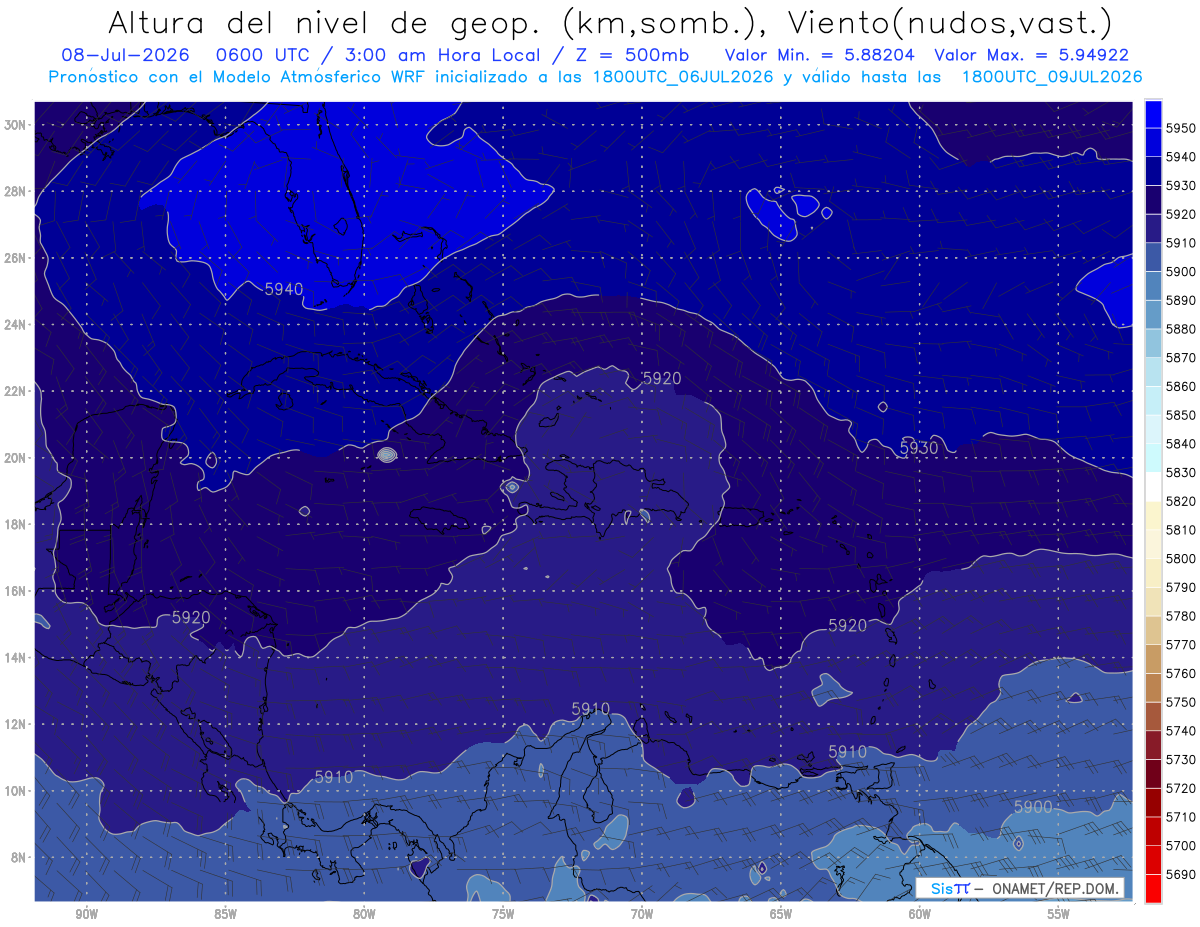Click the 22N latitude label
Screen dimensions: 1200x927
(x=15, y=391)
